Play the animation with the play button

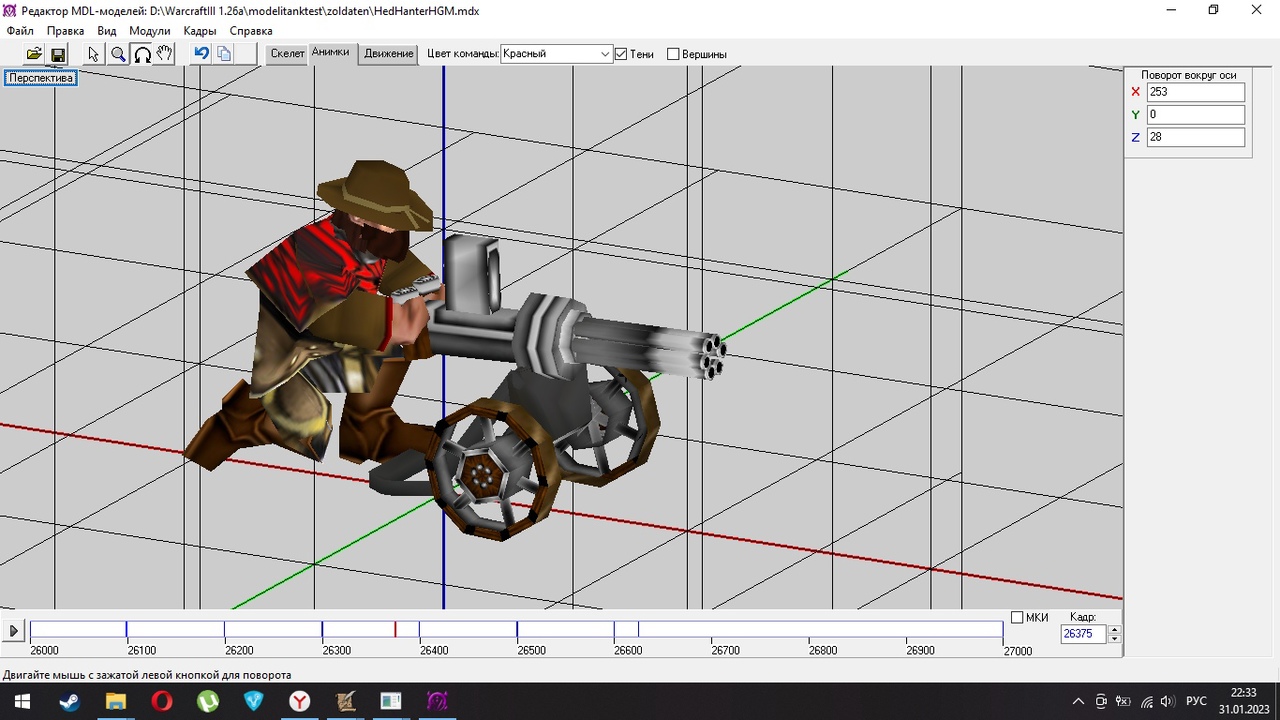14,631
